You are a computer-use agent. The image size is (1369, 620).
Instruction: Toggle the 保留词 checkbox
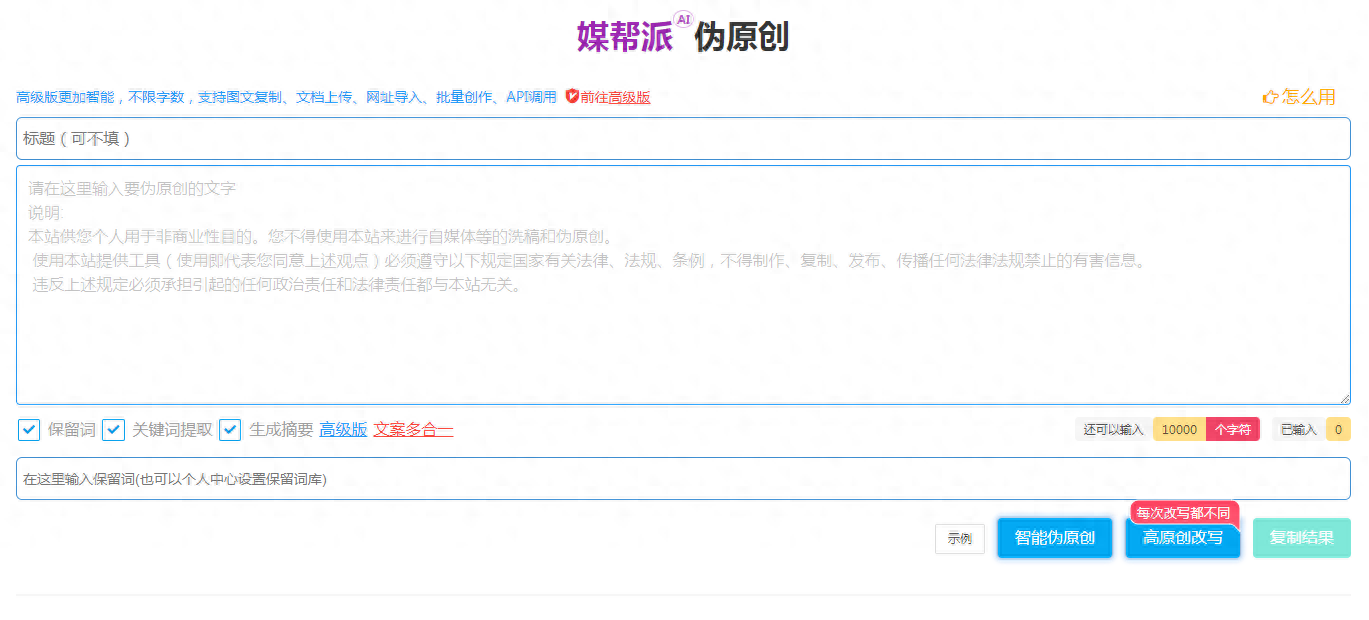pos(29,430)
